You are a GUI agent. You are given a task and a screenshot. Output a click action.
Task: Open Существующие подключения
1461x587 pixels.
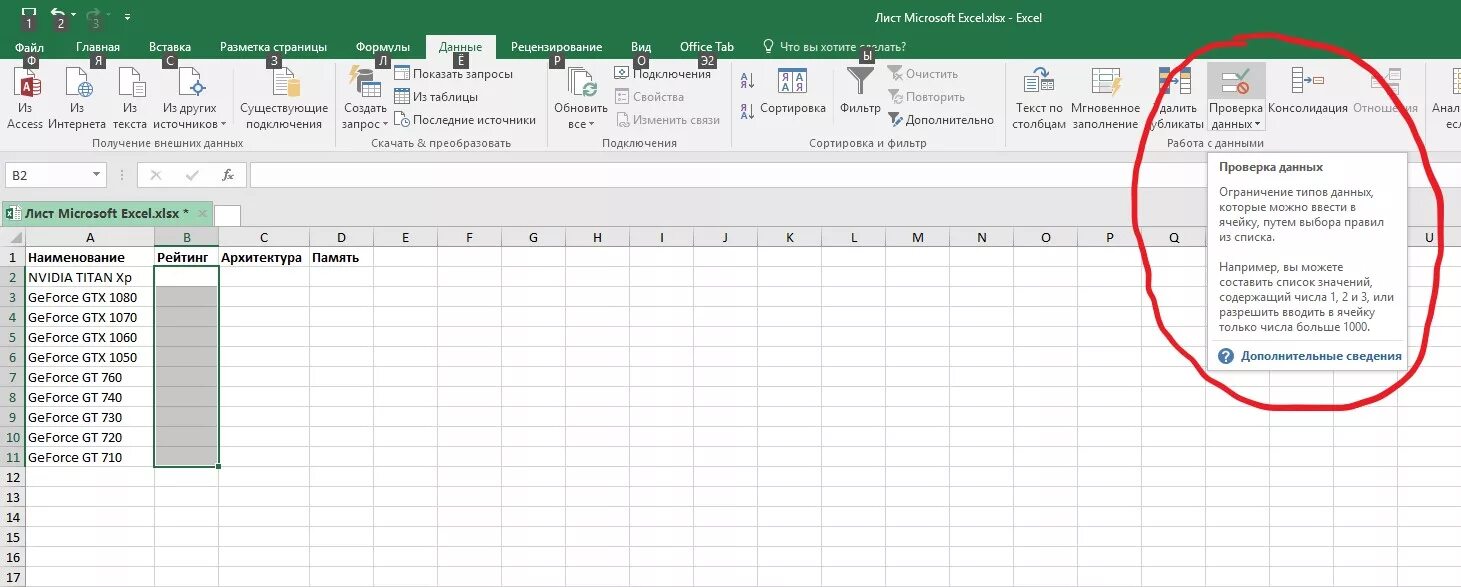tap(284, 98)
